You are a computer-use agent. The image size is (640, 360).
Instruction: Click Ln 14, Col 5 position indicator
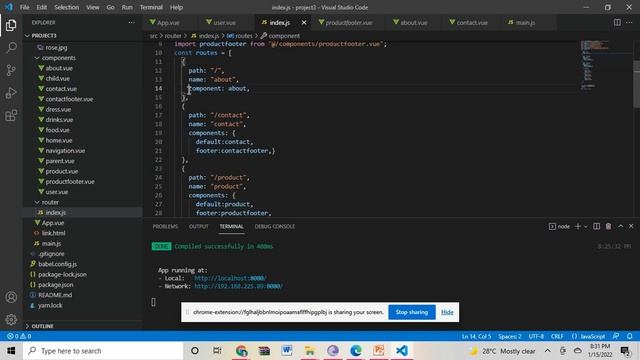point(476,336)
